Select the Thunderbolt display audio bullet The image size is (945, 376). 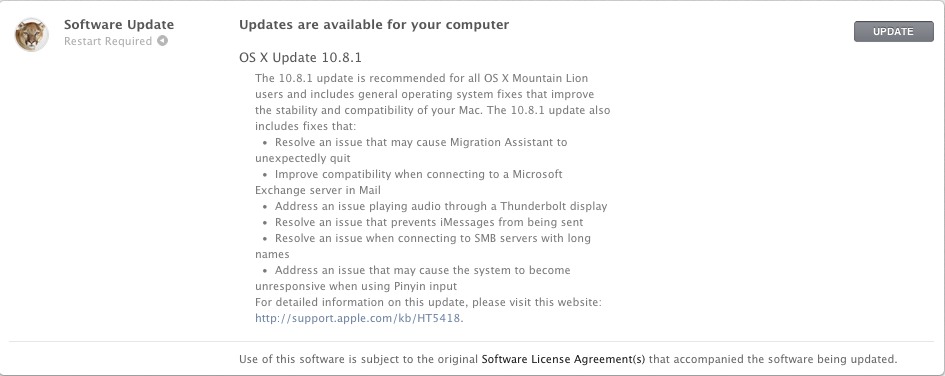[x=435, y=206]
